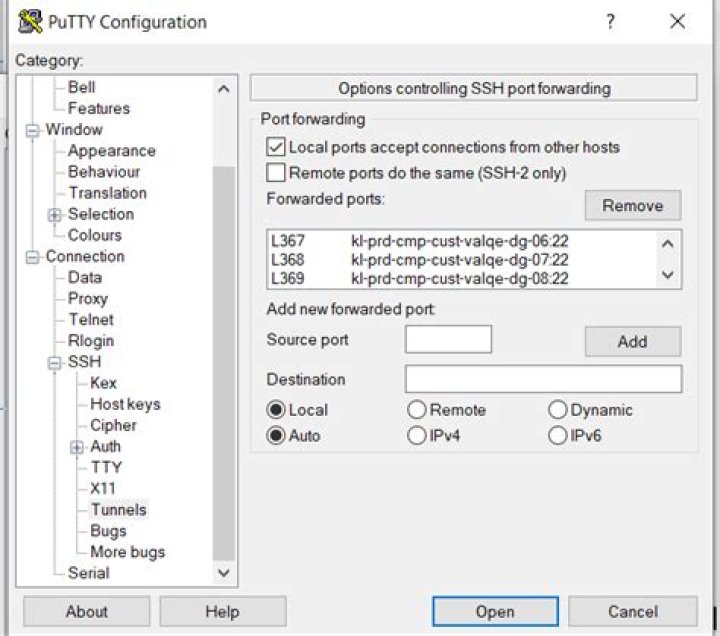
Task: Open the Appearance category
Action: pos(112,151)
